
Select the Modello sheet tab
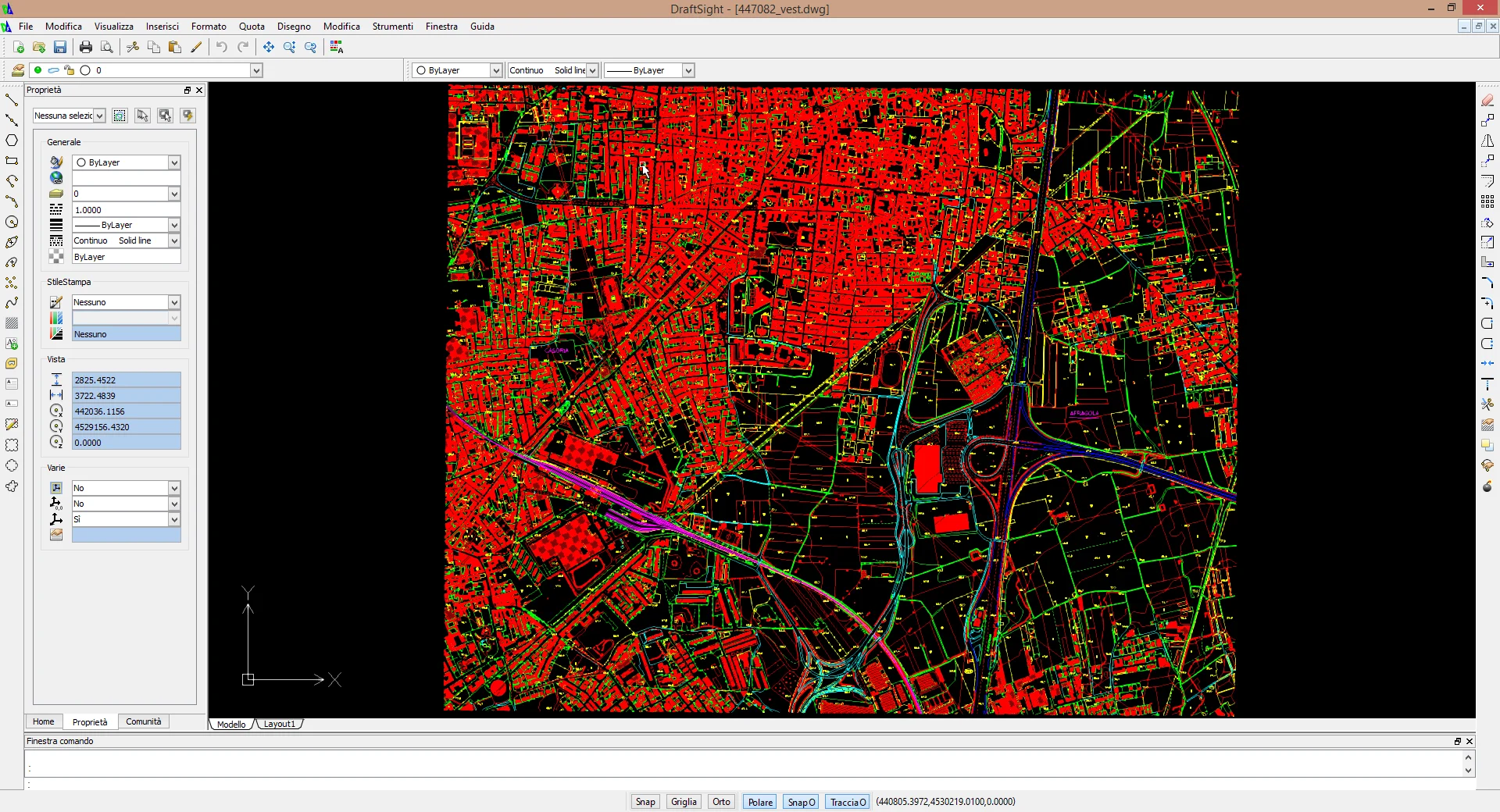click(x=231, y=724)
